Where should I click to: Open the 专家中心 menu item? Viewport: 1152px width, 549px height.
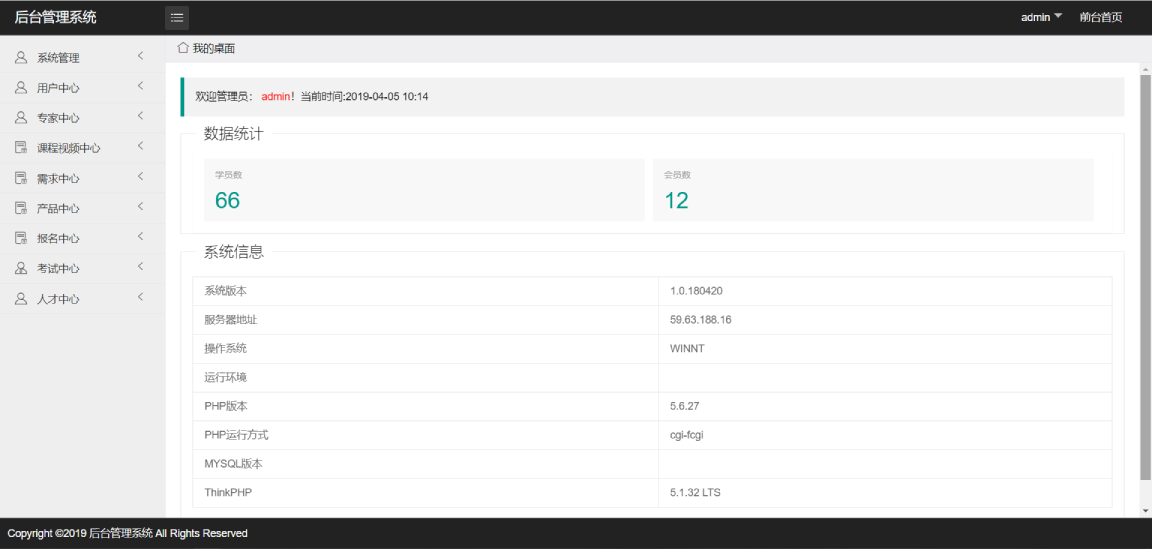[x=82, y=118]
